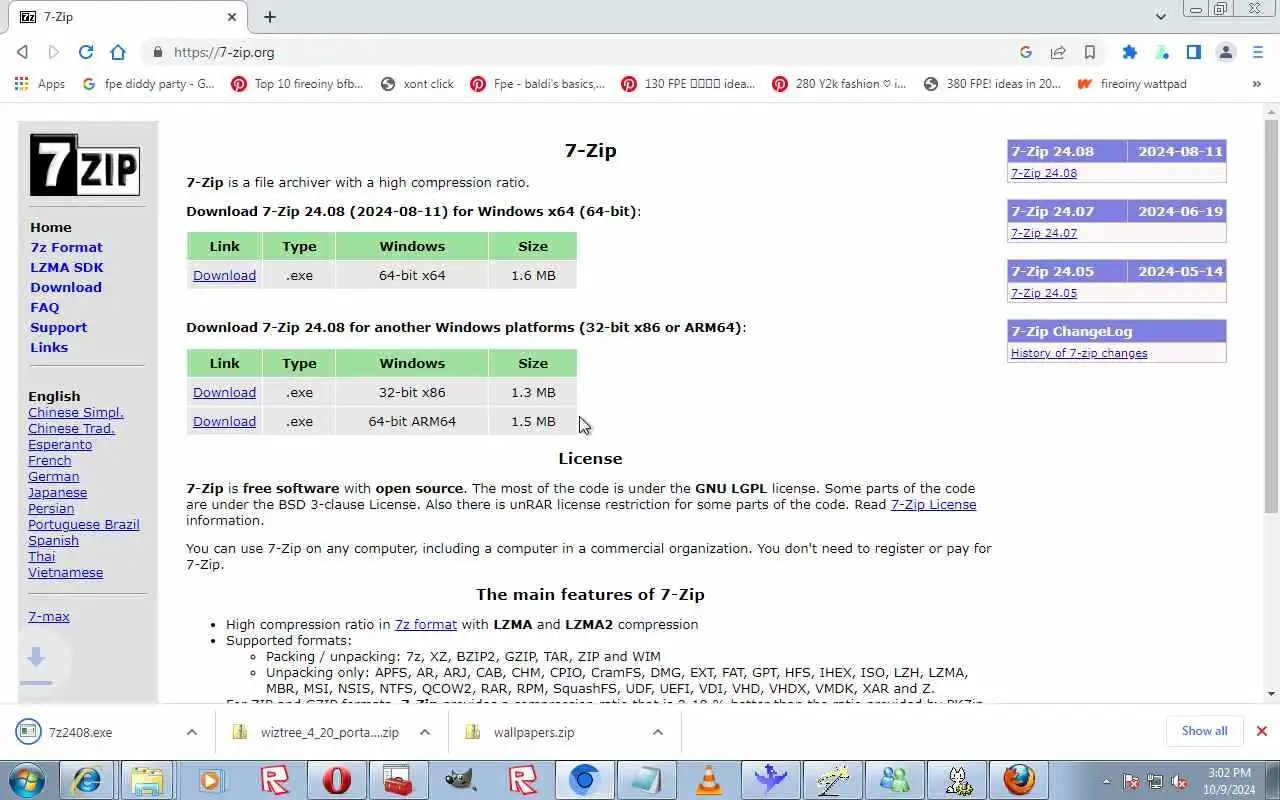Show hidden system tray icons

pos(1107,780)
